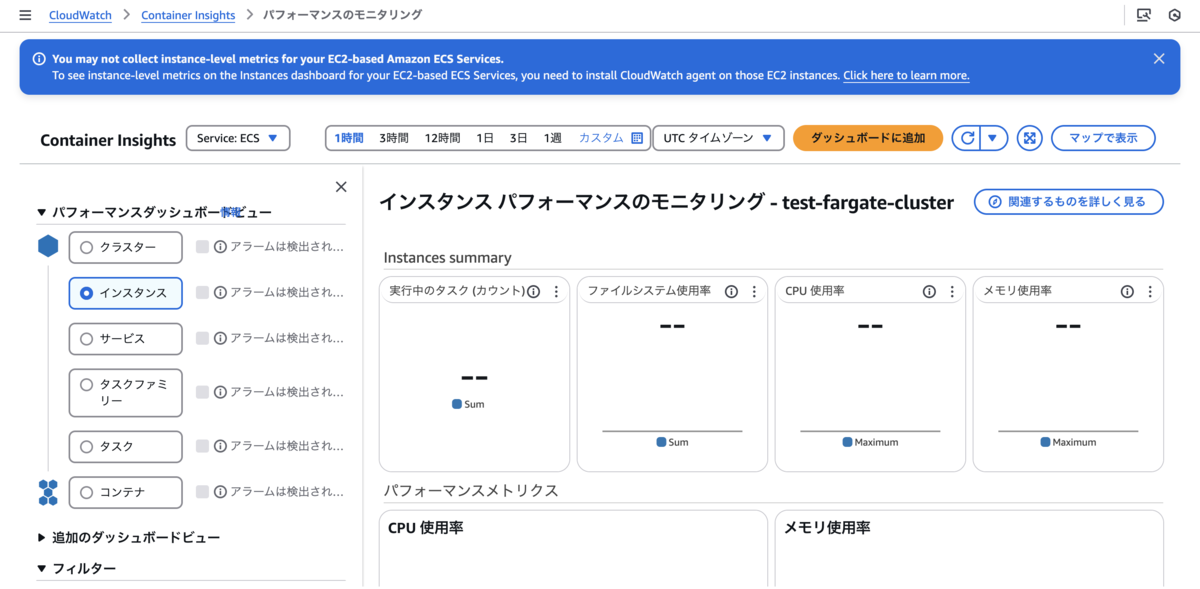Open the Click here to learn more link
The width and height of the screenshot is (1200, 589).
(x=906, y=75)
